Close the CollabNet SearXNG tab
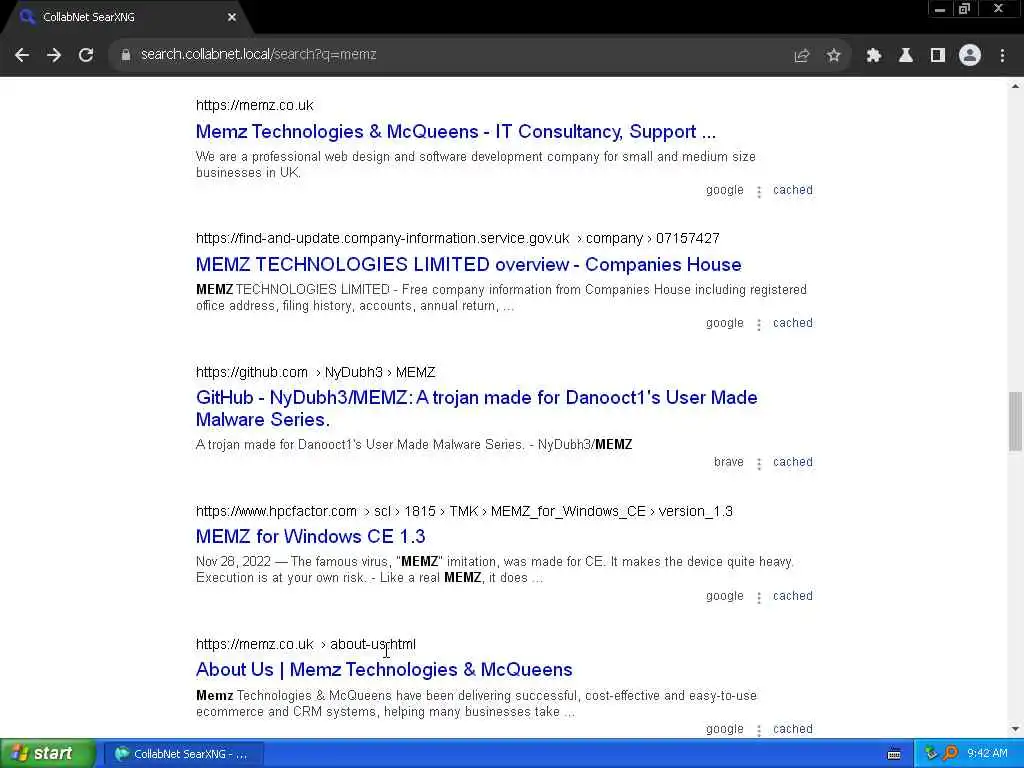This screenshot has width=1024, height=768. click(232, 18)
